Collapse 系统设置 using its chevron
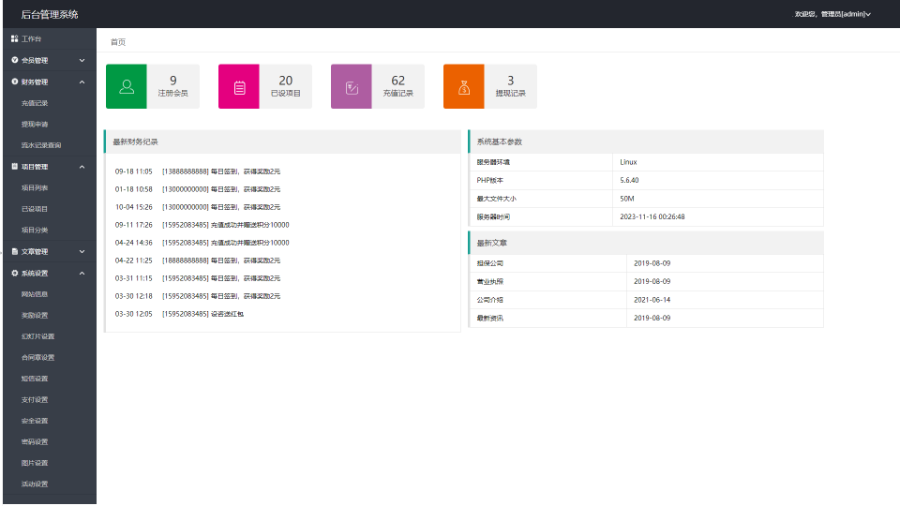 [82, 274]
